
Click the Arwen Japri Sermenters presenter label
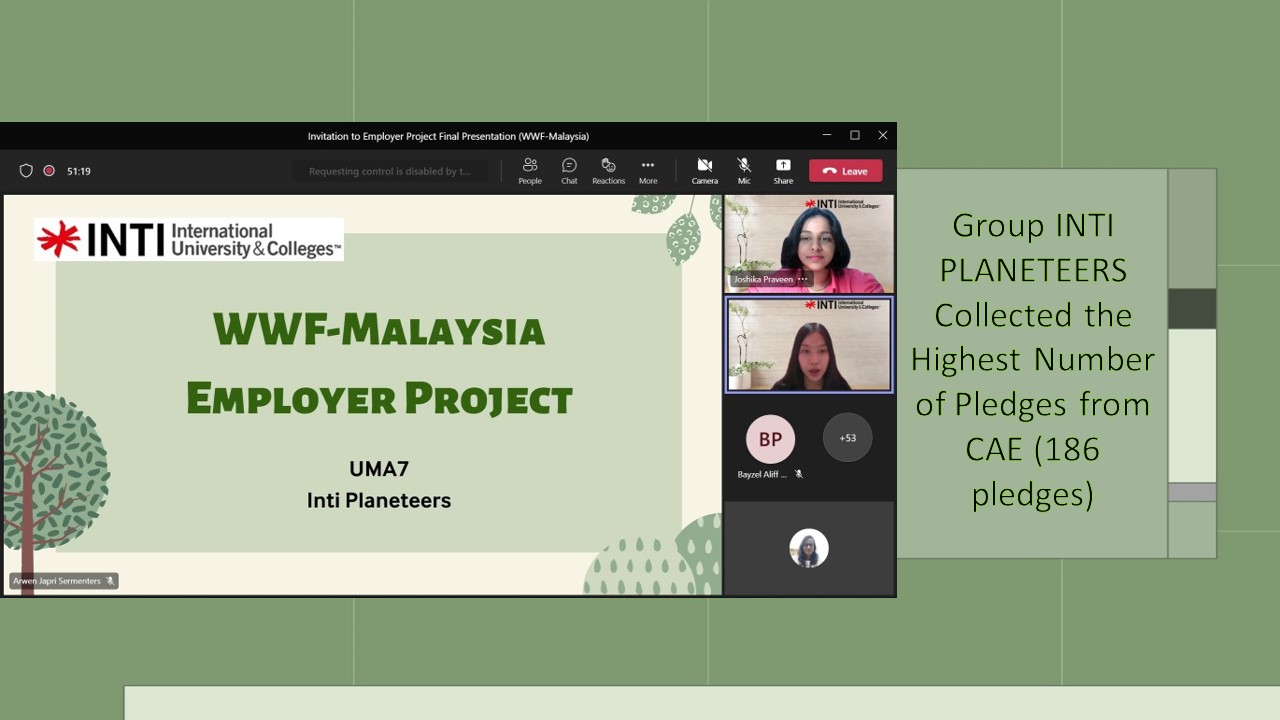pos(62,581)
